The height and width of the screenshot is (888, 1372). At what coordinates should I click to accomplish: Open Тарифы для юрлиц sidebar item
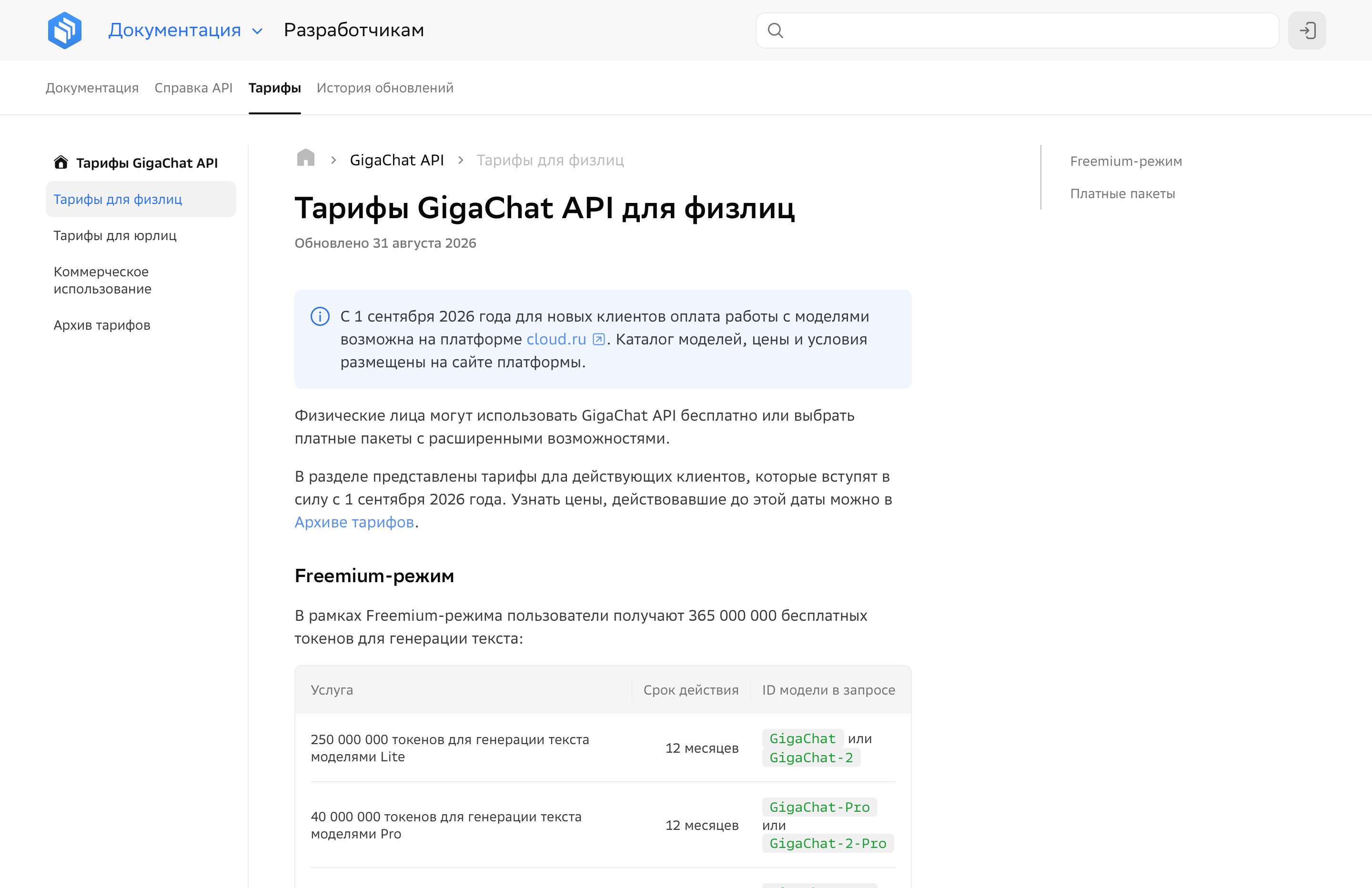115,235
